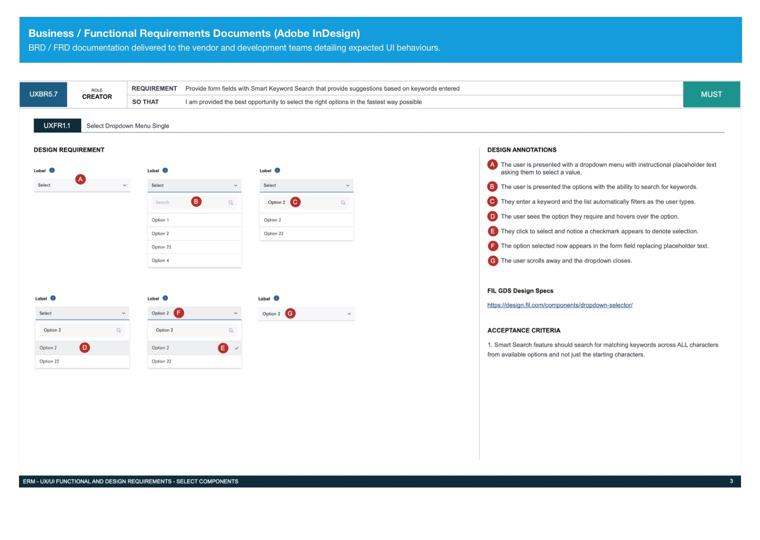Select Option 4 in the list under search B
Viewport: 760px width, 540px height.
194,261
